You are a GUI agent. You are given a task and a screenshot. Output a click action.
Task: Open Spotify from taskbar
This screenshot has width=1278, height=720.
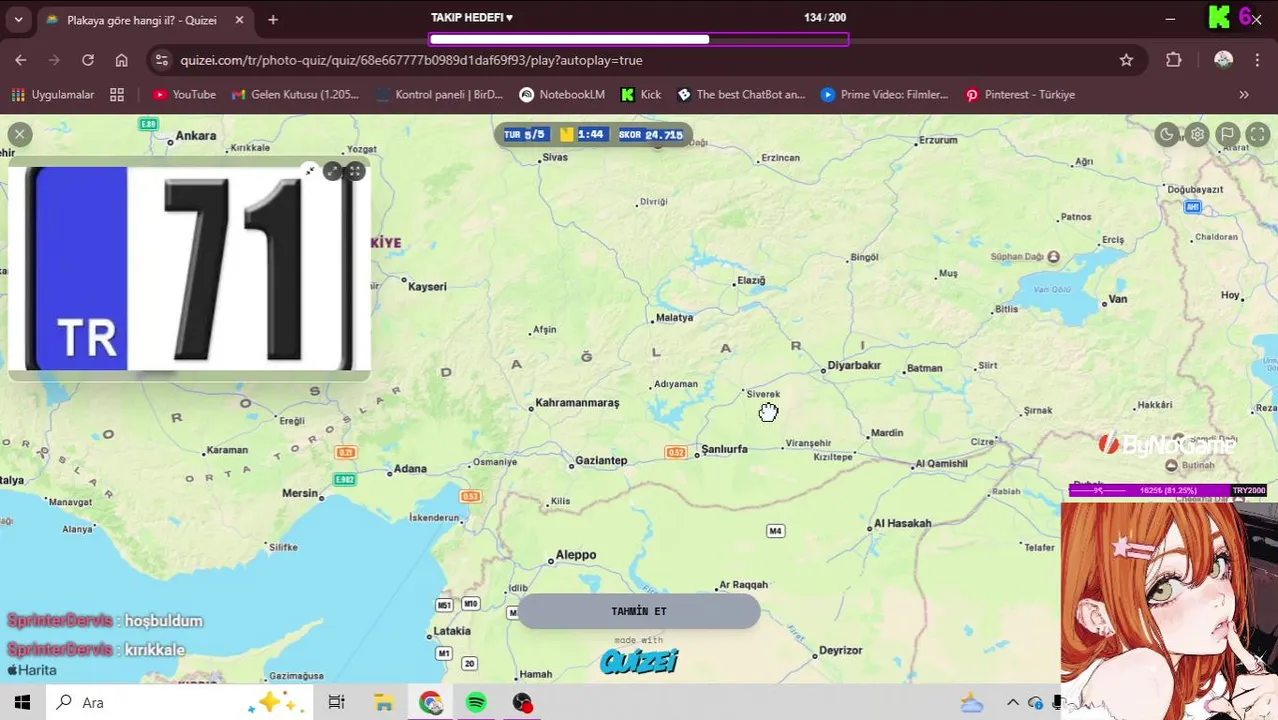tap(476, 703)
